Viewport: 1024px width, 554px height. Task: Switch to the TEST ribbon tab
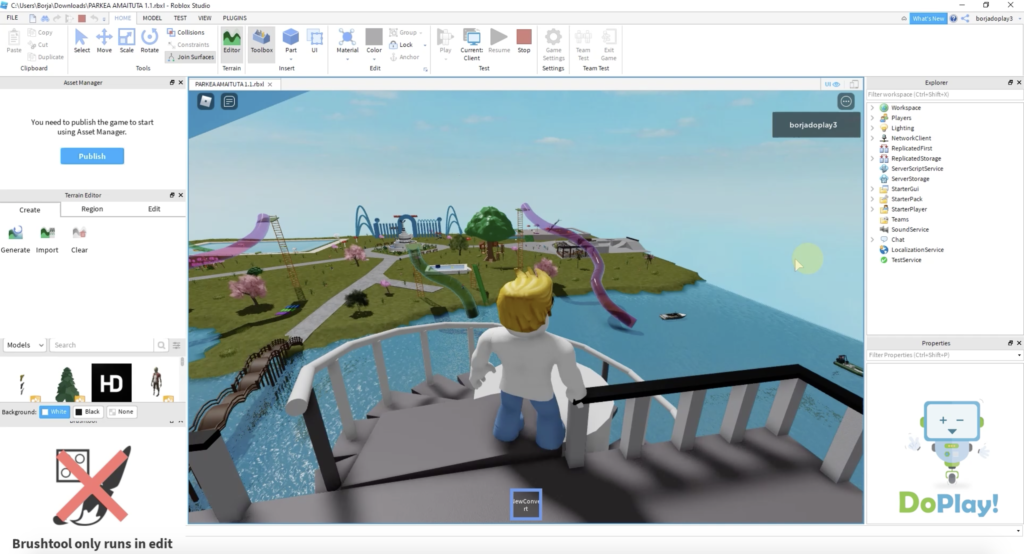click(180, 18)
